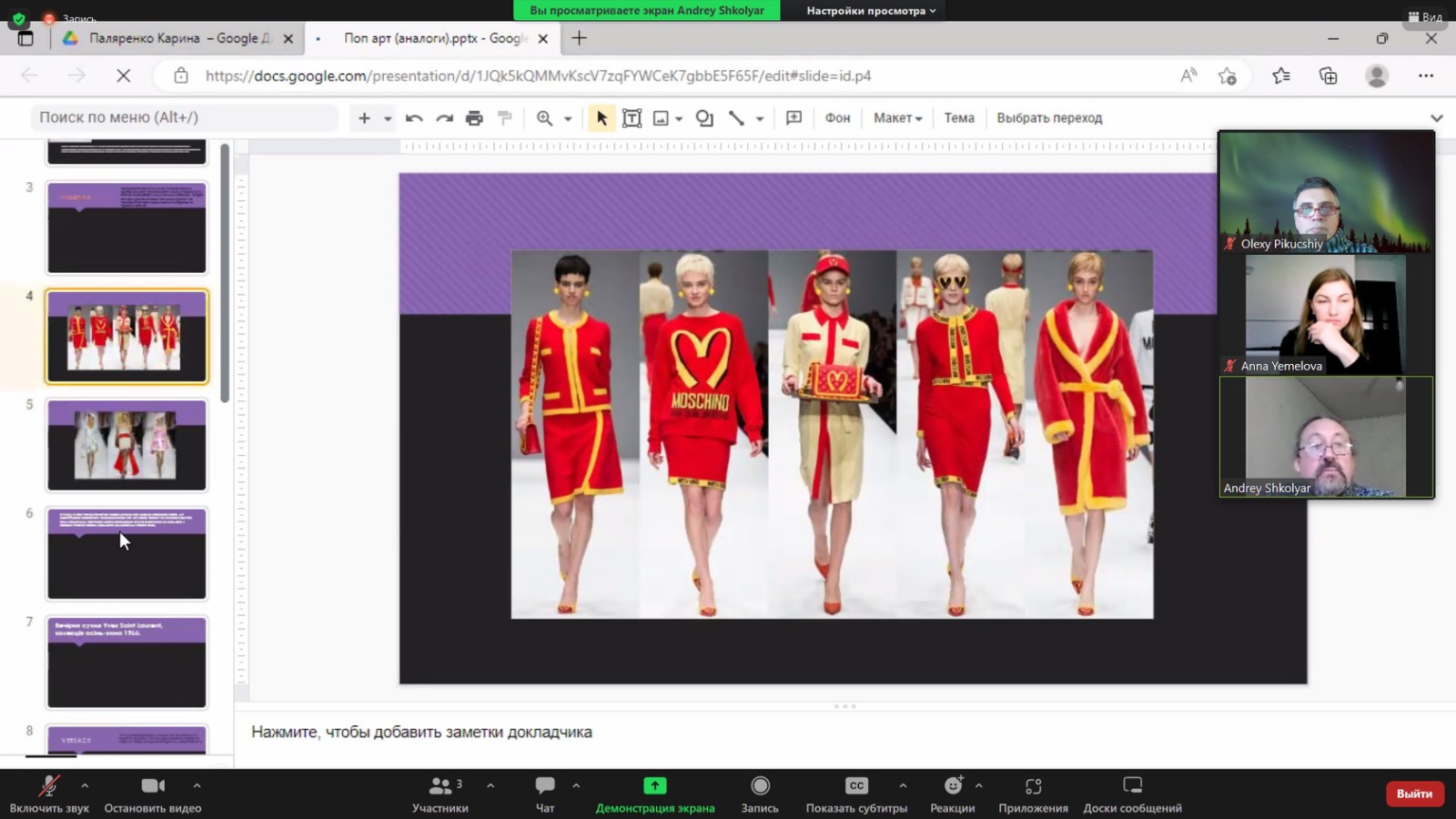Expand audio options arrow next to microphone
Screen dimensions: 1456x819
(x=85, y=785)
